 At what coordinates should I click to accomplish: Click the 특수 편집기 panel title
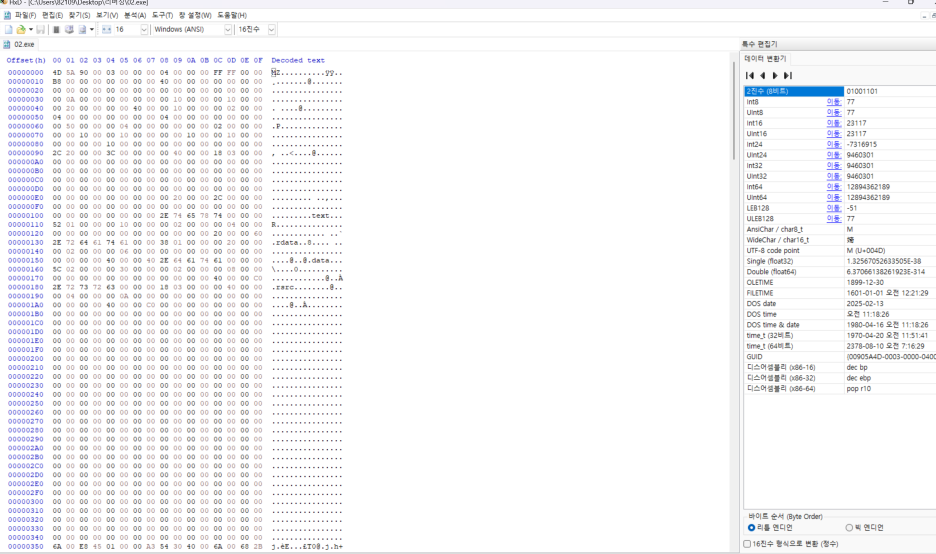(x=759, y=44)
